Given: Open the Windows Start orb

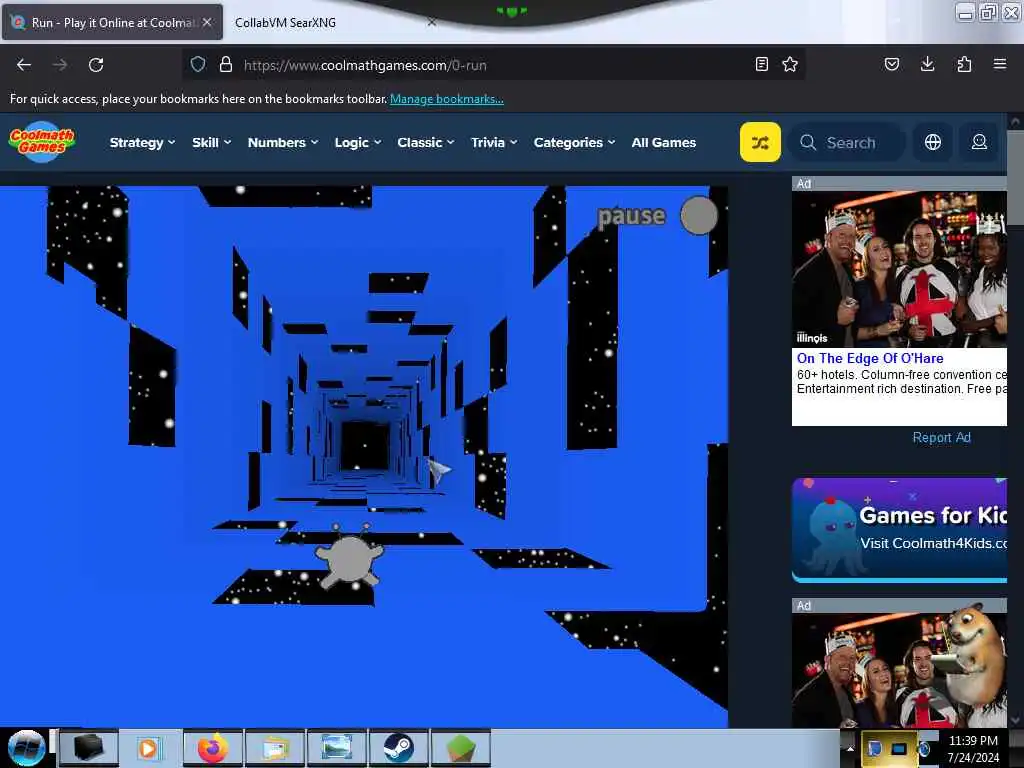Looking at the screenshot, I should point(26,748).
